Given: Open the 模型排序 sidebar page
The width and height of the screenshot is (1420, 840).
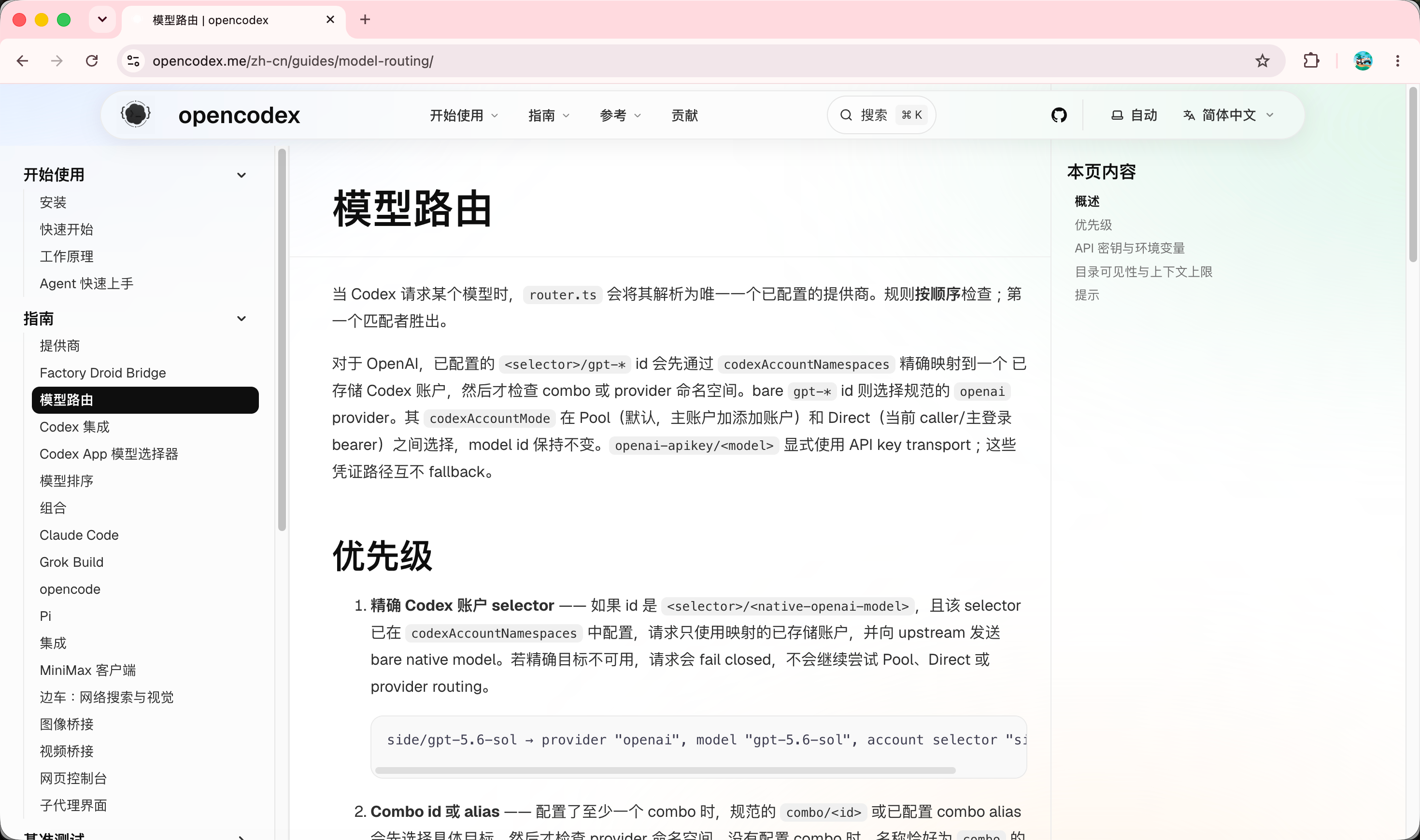Looking at the screenshot, I should (66, 481).
